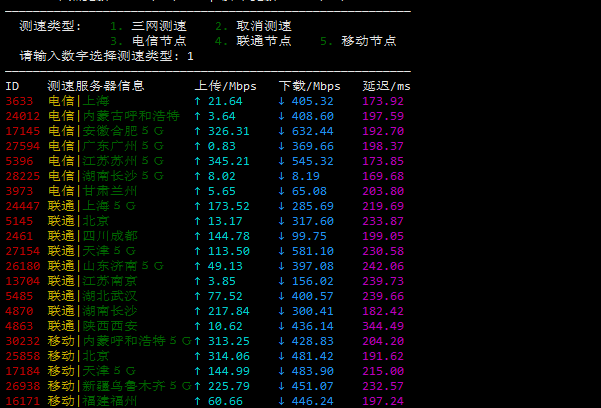Click server ID 4870

pos(19,311)
